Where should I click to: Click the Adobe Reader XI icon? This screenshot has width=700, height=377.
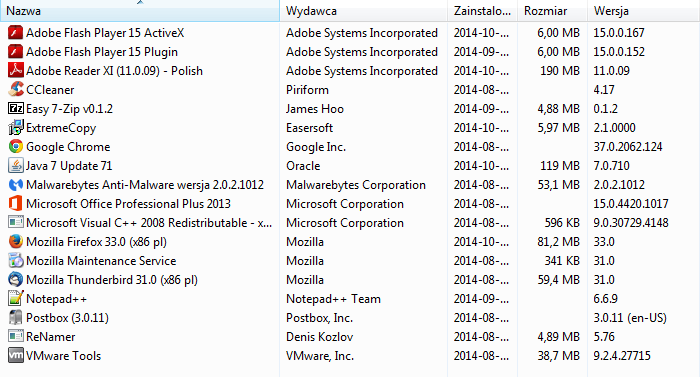(x=16, y=71)
